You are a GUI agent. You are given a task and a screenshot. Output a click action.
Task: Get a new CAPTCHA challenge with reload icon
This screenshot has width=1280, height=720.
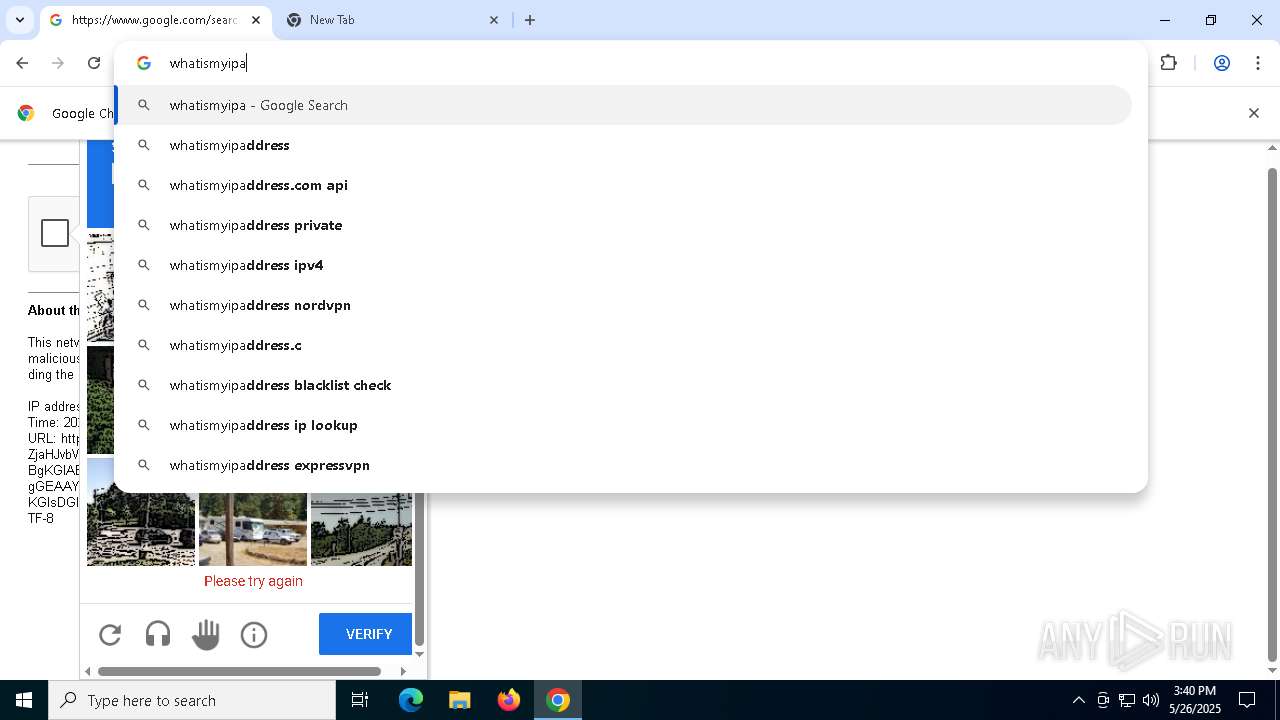click(x=110, y=634)
